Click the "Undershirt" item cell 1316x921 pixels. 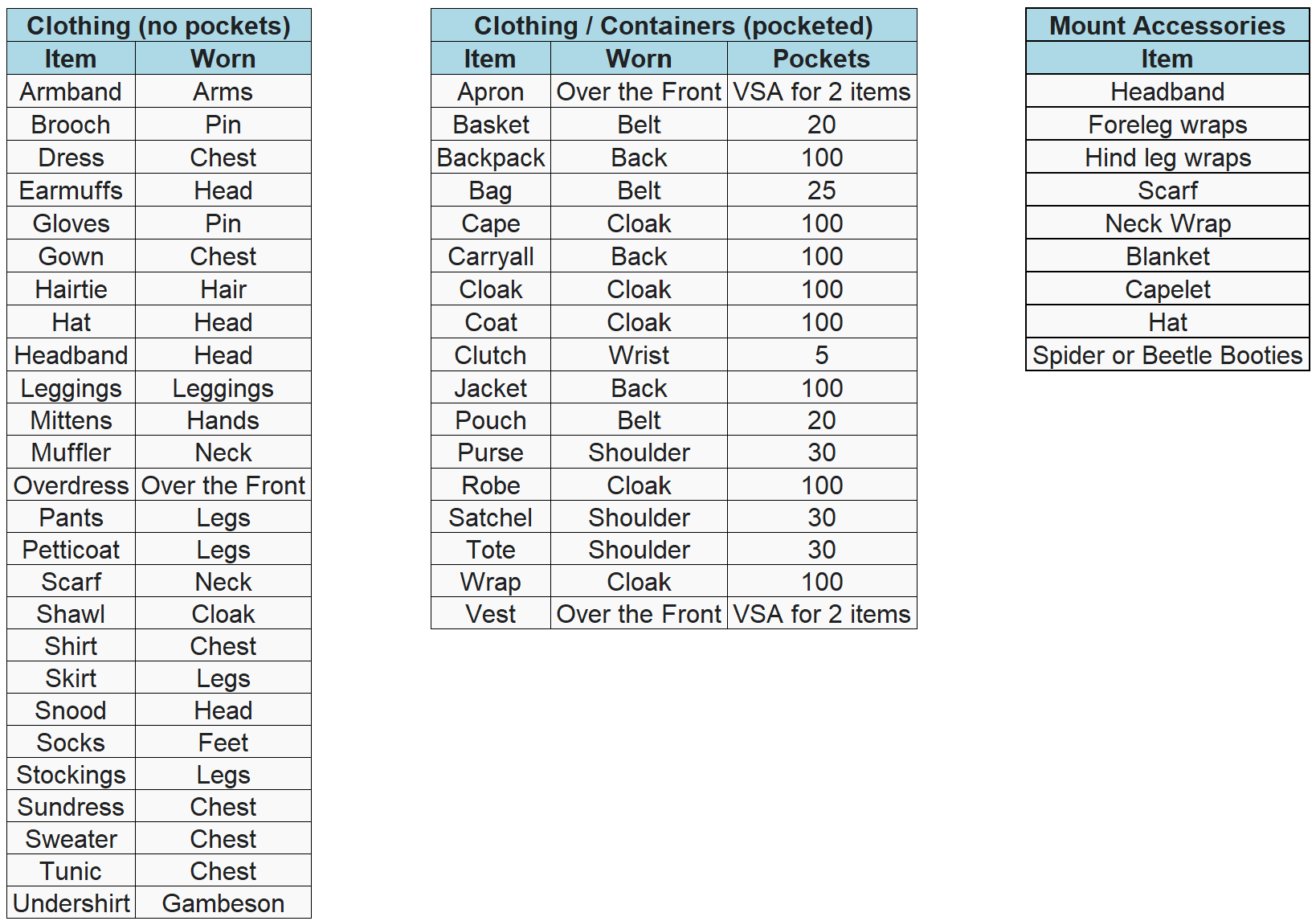pyautogui.click(x=71, y=903)
